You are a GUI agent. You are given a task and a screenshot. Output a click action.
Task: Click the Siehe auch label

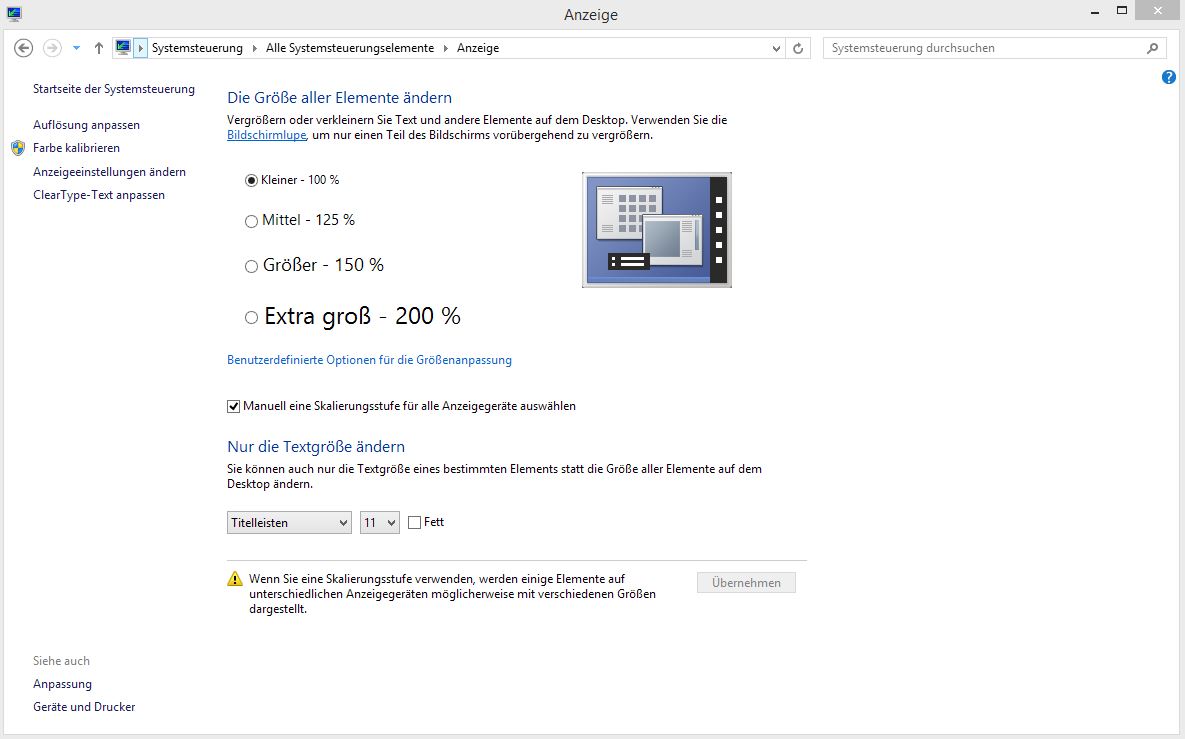[61, 660]
